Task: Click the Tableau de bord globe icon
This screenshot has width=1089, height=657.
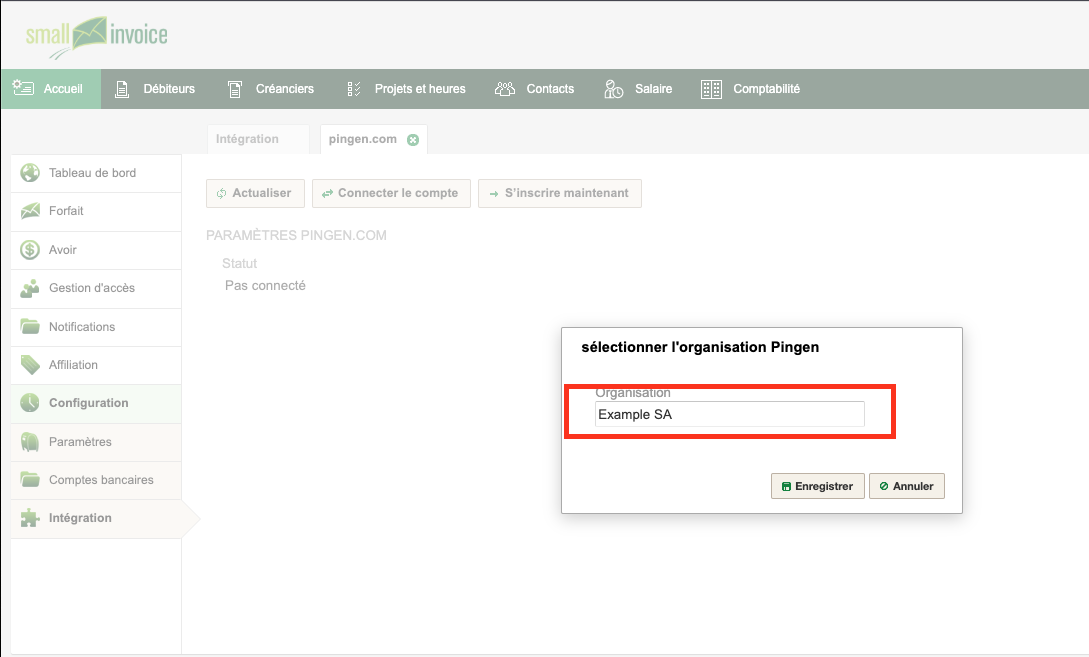Action: point(30,172)
